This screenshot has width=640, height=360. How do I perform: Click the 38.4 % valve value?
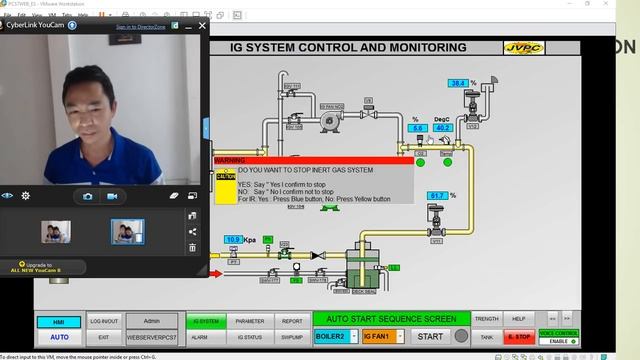(x=458, y=83)
